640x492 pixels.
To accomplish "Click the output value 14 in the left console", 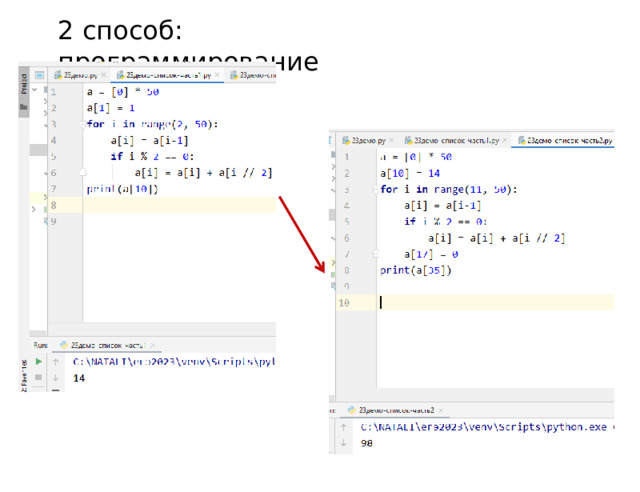I will (79, 378).
